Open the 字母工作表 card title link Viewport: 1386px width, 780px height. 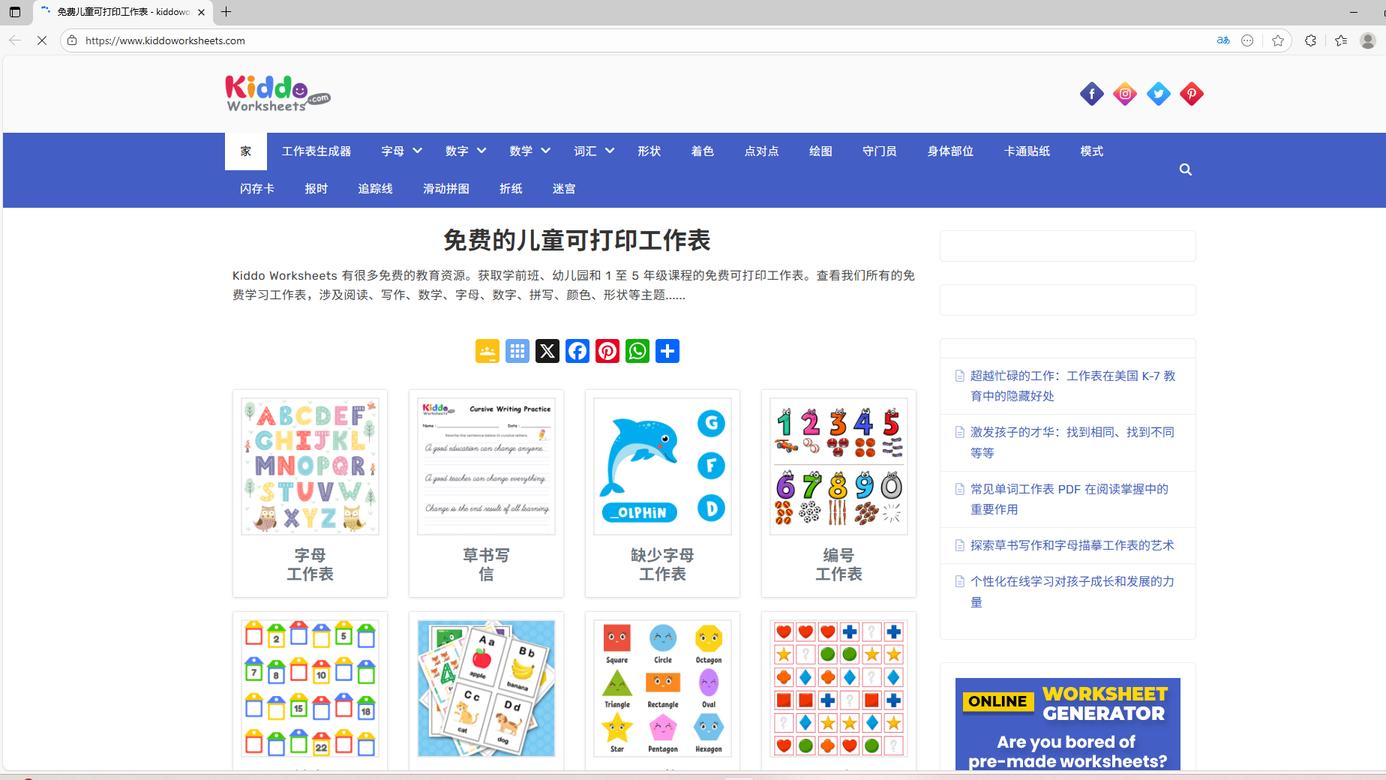310,564
